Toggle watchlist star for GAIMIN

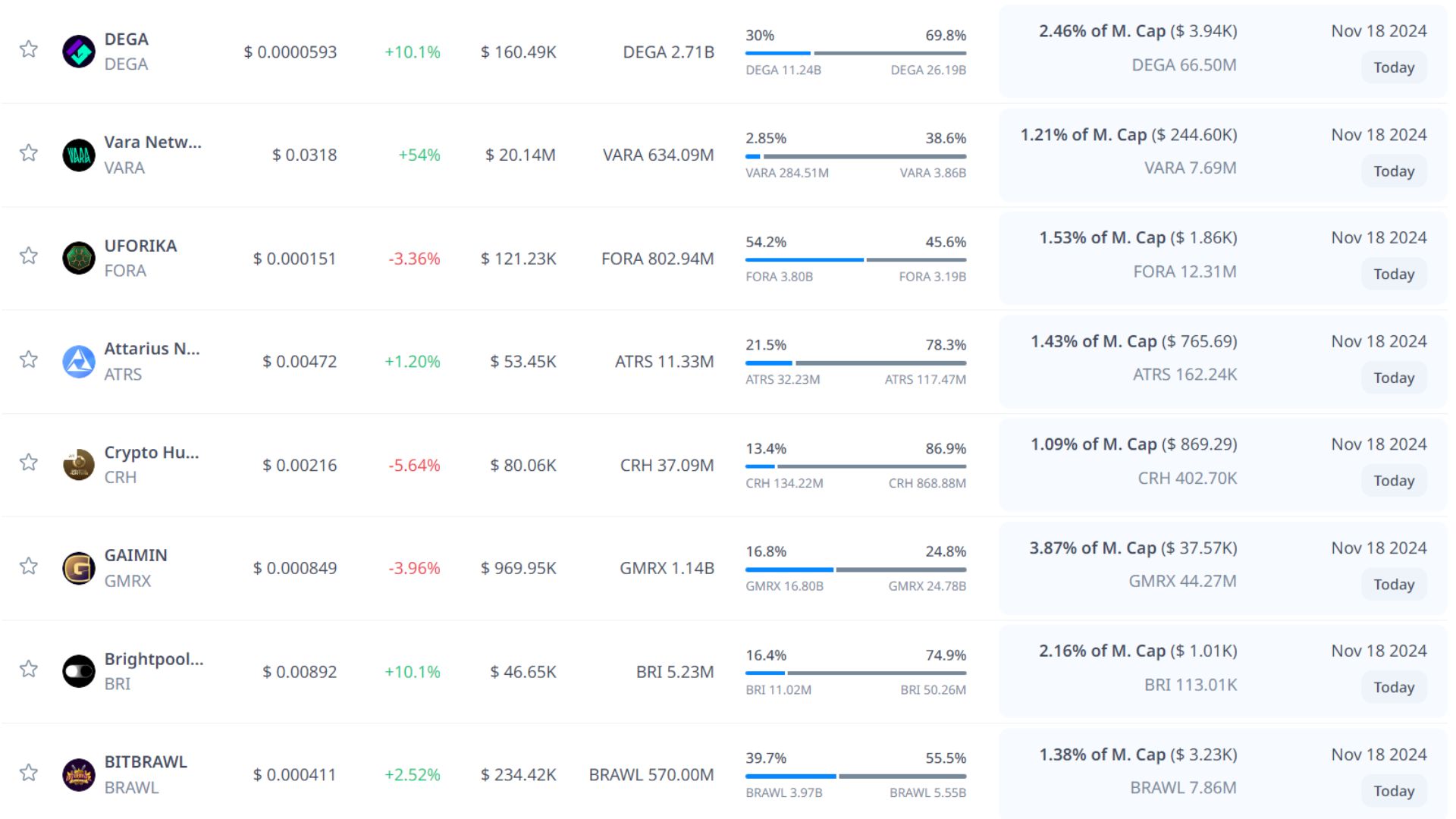pyautogui.click(x=29, y=566)
